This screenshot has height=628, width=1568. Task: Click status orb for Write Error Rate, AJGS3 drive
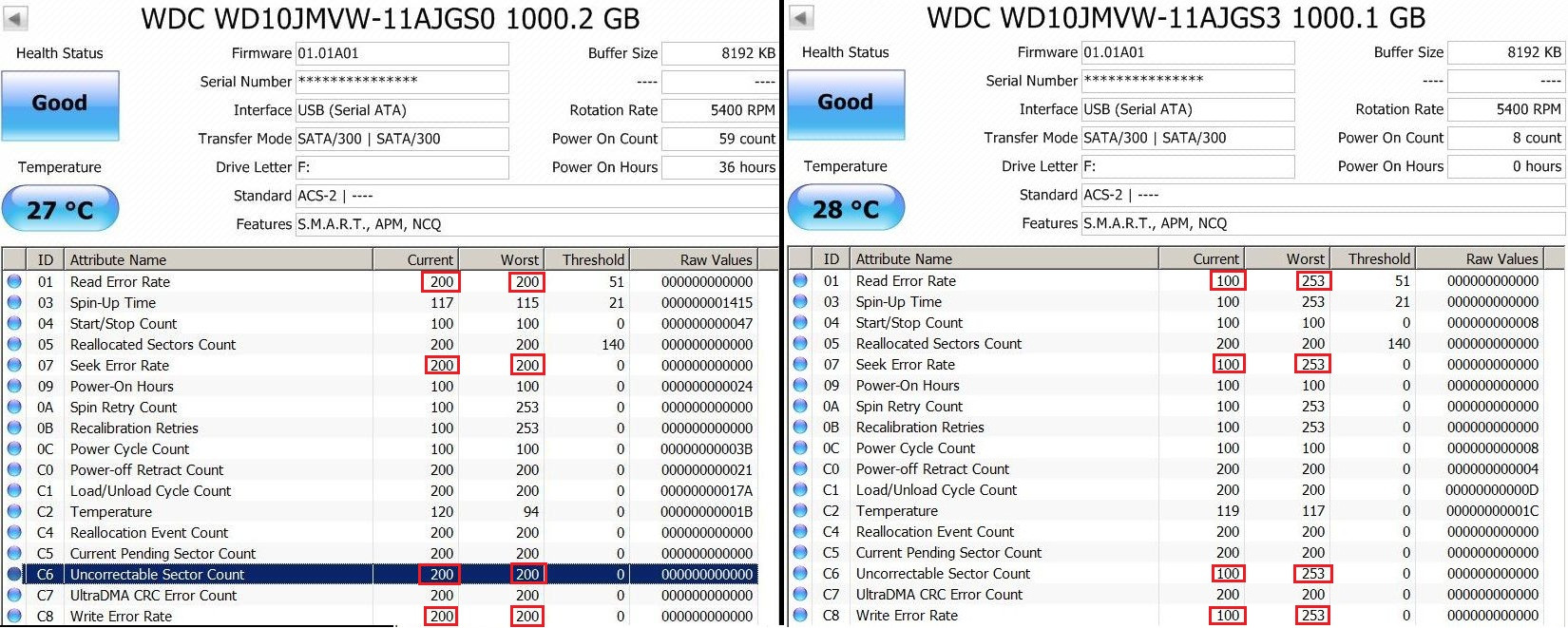pos(800,615)
